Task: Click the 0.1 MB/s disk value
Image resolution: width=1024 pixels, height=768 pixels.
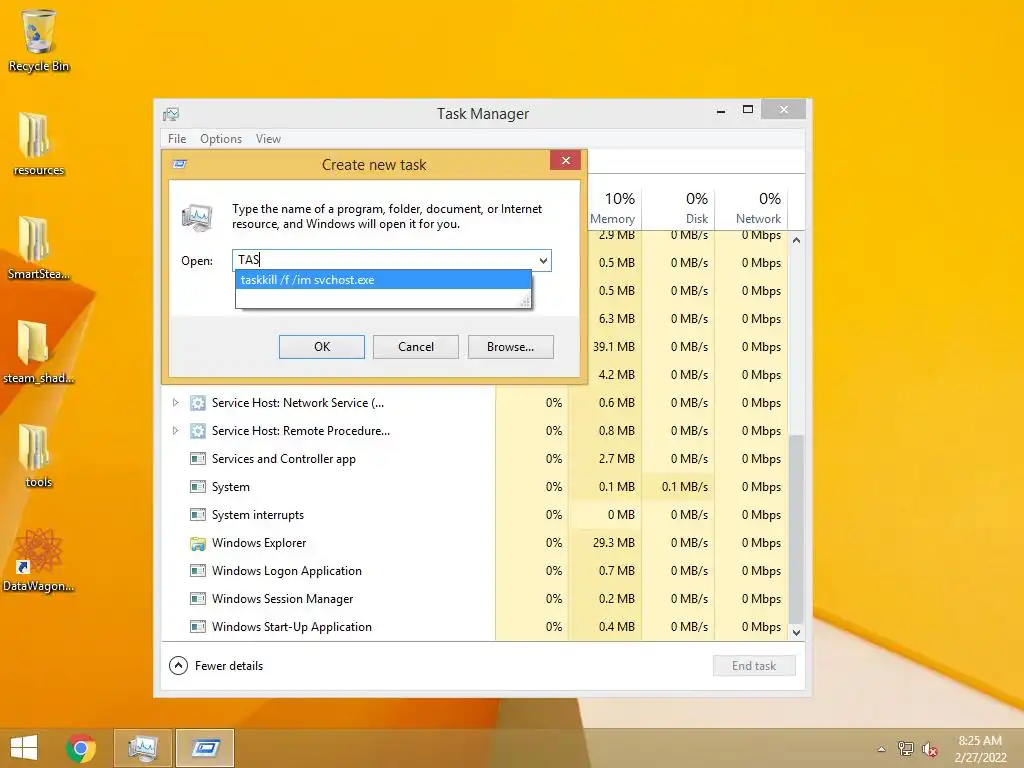Action: (684, 487)
